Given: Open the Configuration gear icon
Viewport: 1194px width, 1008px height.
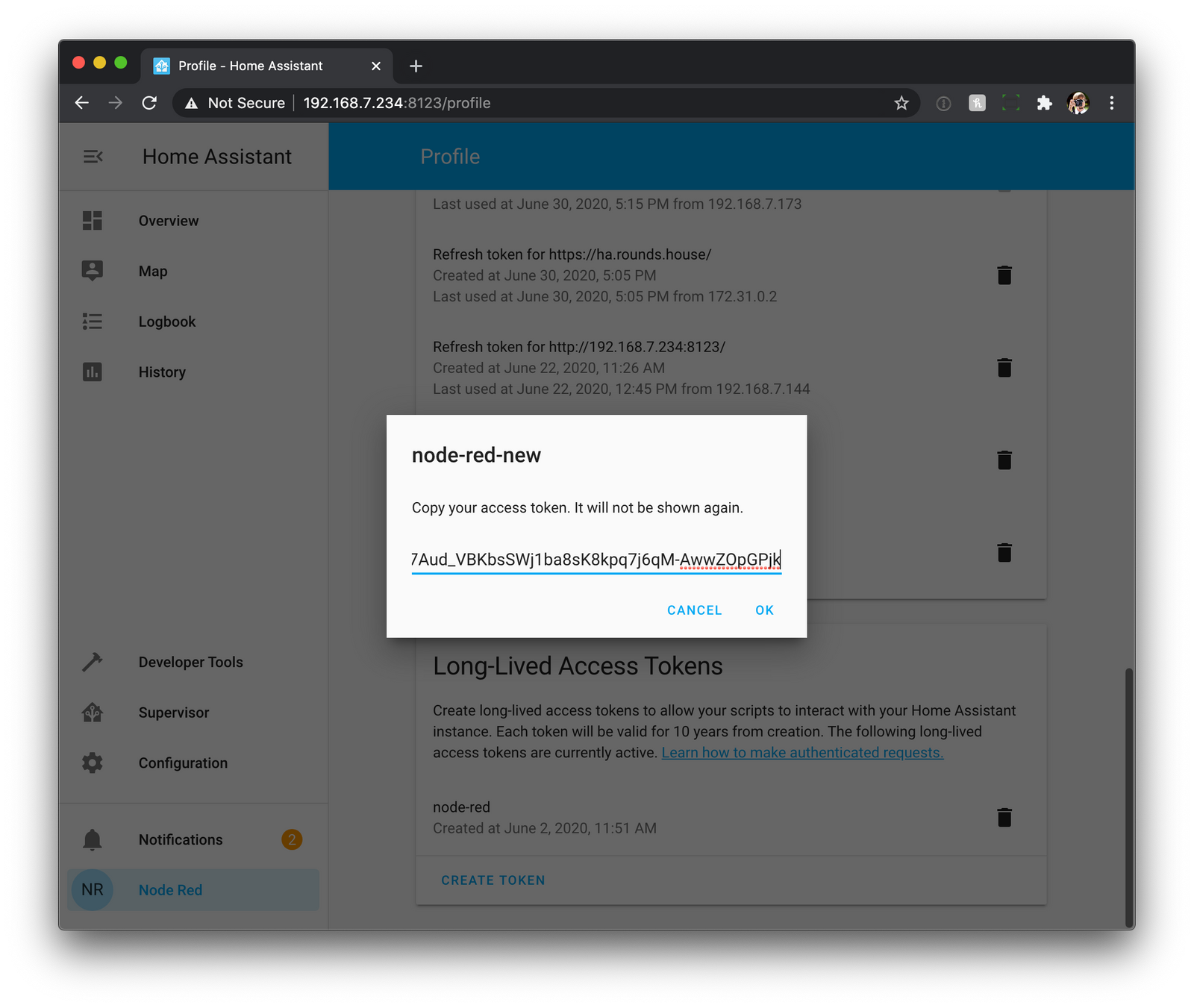Looking at the screenshot, I should [x=91, y=763].
